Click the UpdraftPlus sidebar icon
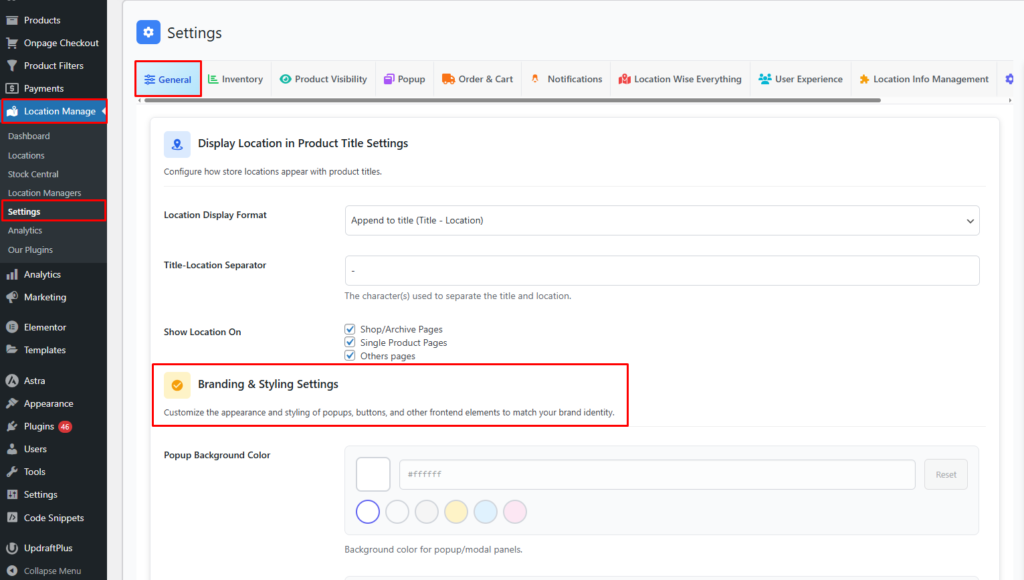The width and height of the screenshot is (1024, 580). [x=12, y=548]
